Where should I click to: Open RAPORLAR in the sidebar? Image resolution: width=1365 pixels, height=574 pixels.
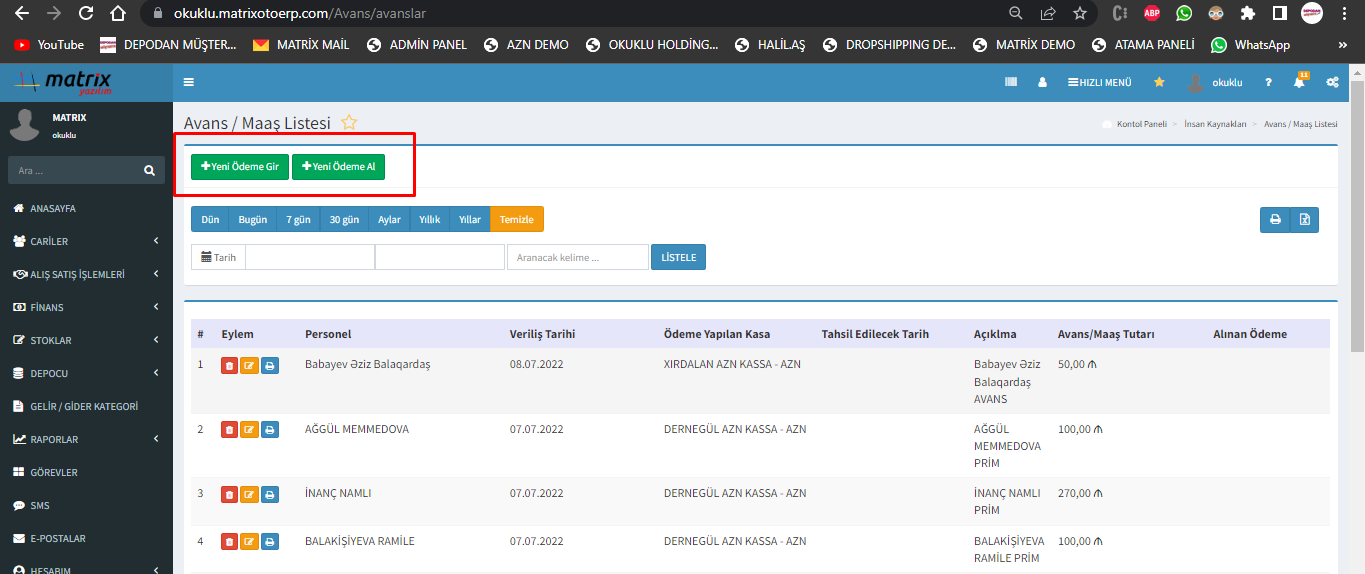coord(86,439)
